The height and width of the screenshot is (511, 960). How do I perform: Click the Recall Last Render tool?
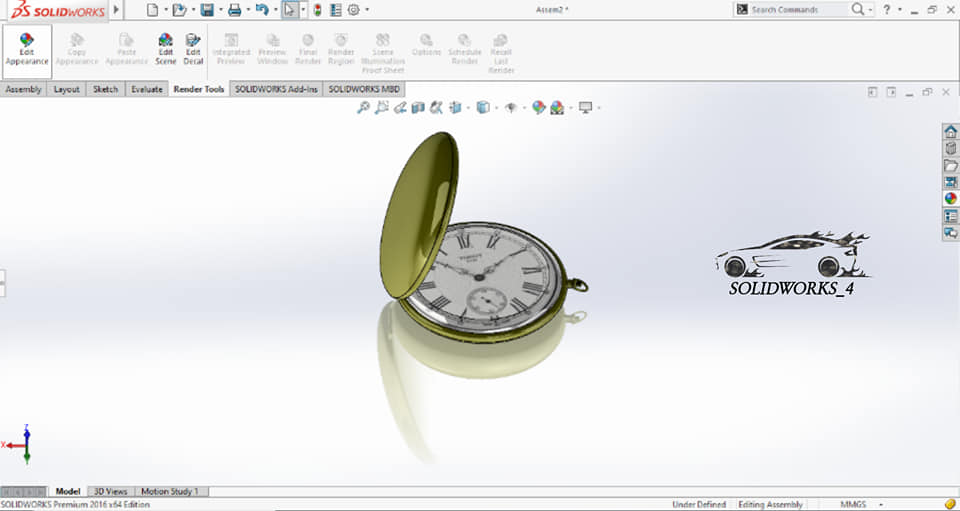coord(501,53)
